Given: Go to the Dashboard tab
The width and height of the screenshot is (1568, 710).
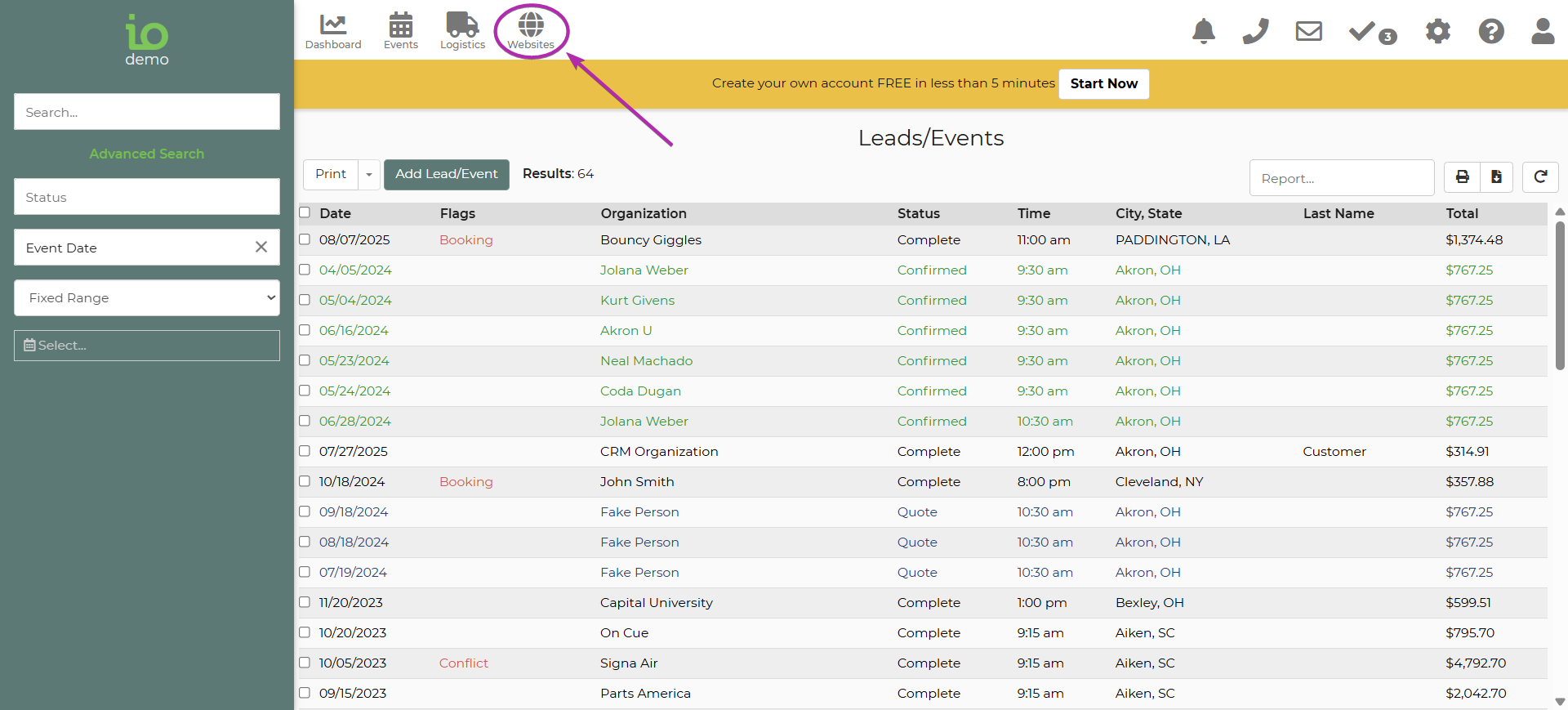Looking at the screenshot, I should (x=333, y=32).
